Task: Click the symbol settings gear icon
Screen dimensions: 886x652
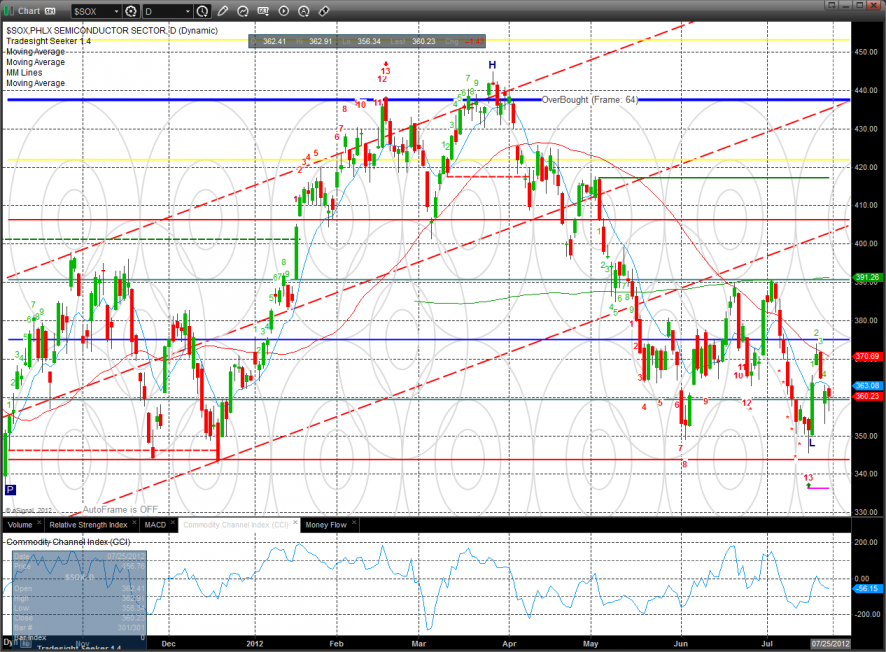Action: coord(131,11)
